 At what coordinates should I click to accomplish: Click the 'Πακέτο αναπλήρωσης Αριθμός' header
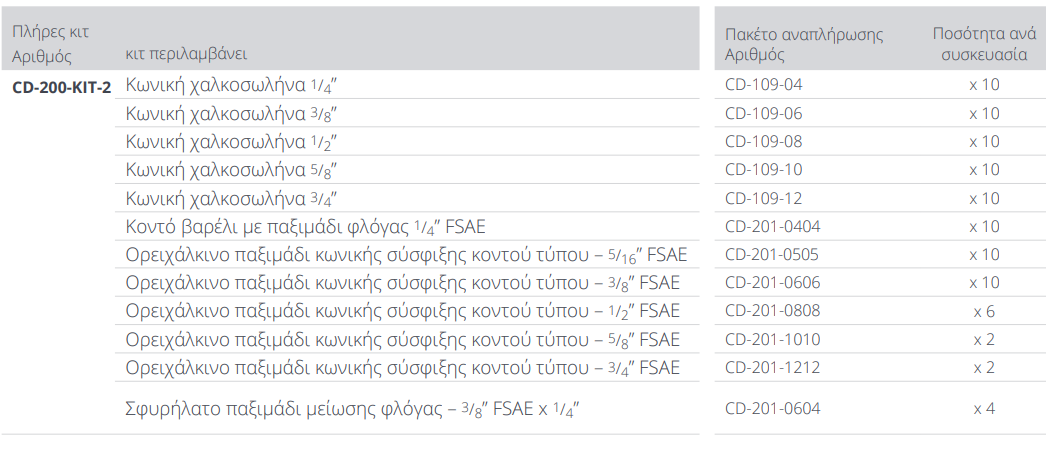click(x=804, y=44)
